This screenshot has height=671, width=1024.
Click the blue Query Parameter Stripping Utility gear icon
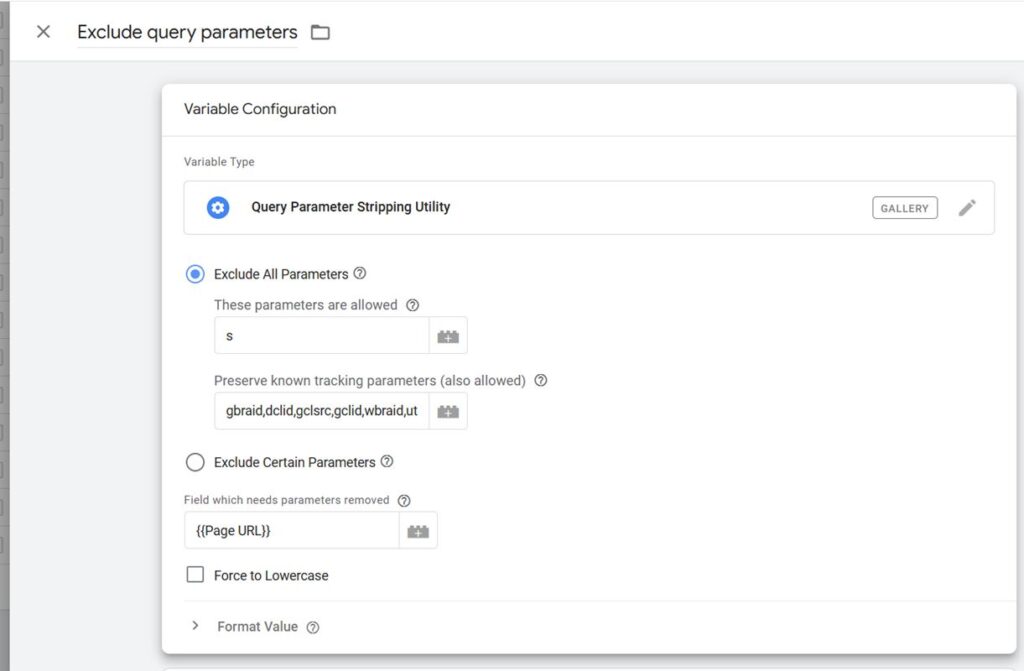click(218, 208)
